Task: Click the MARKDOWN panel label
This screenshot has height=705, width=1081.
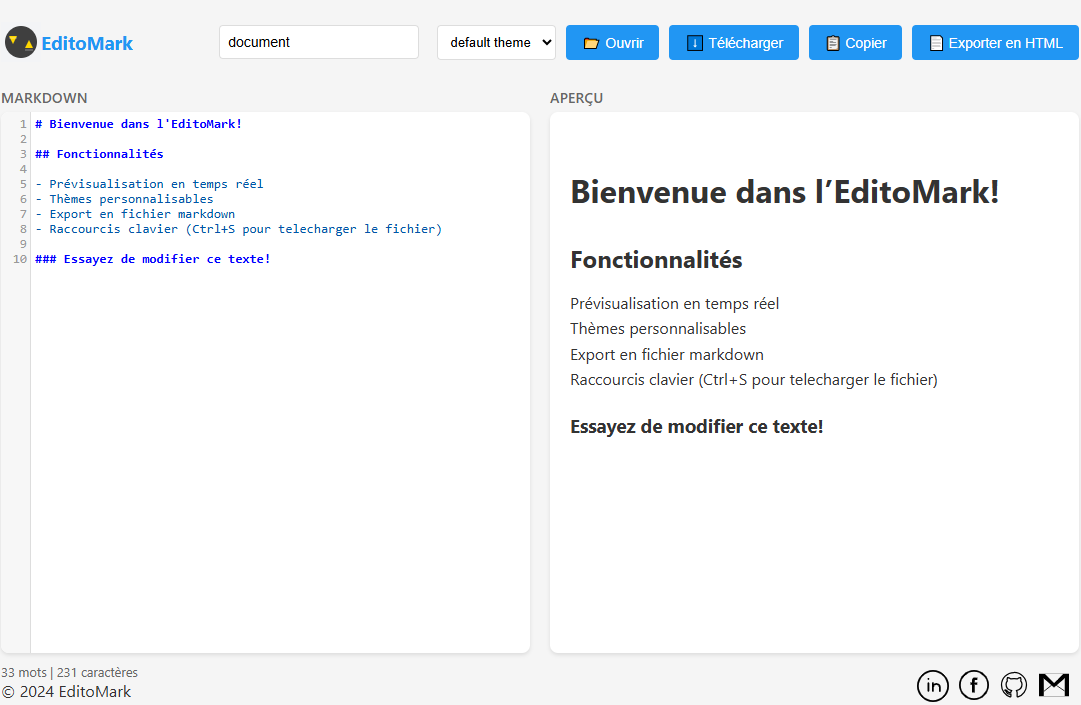Action: tap(44, 98)
